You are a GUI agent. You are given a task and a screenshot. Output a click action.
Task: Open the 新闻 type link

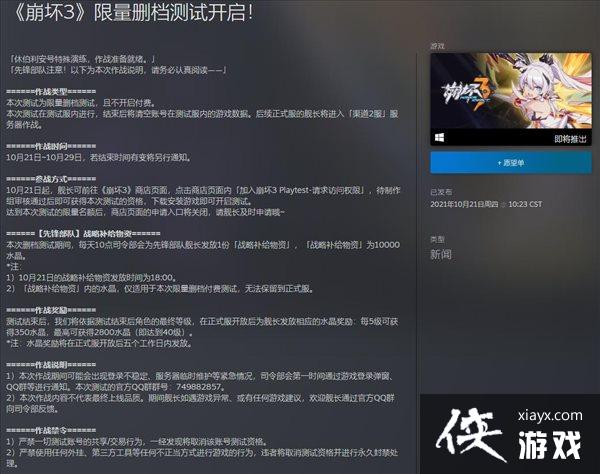pos(441,254)
